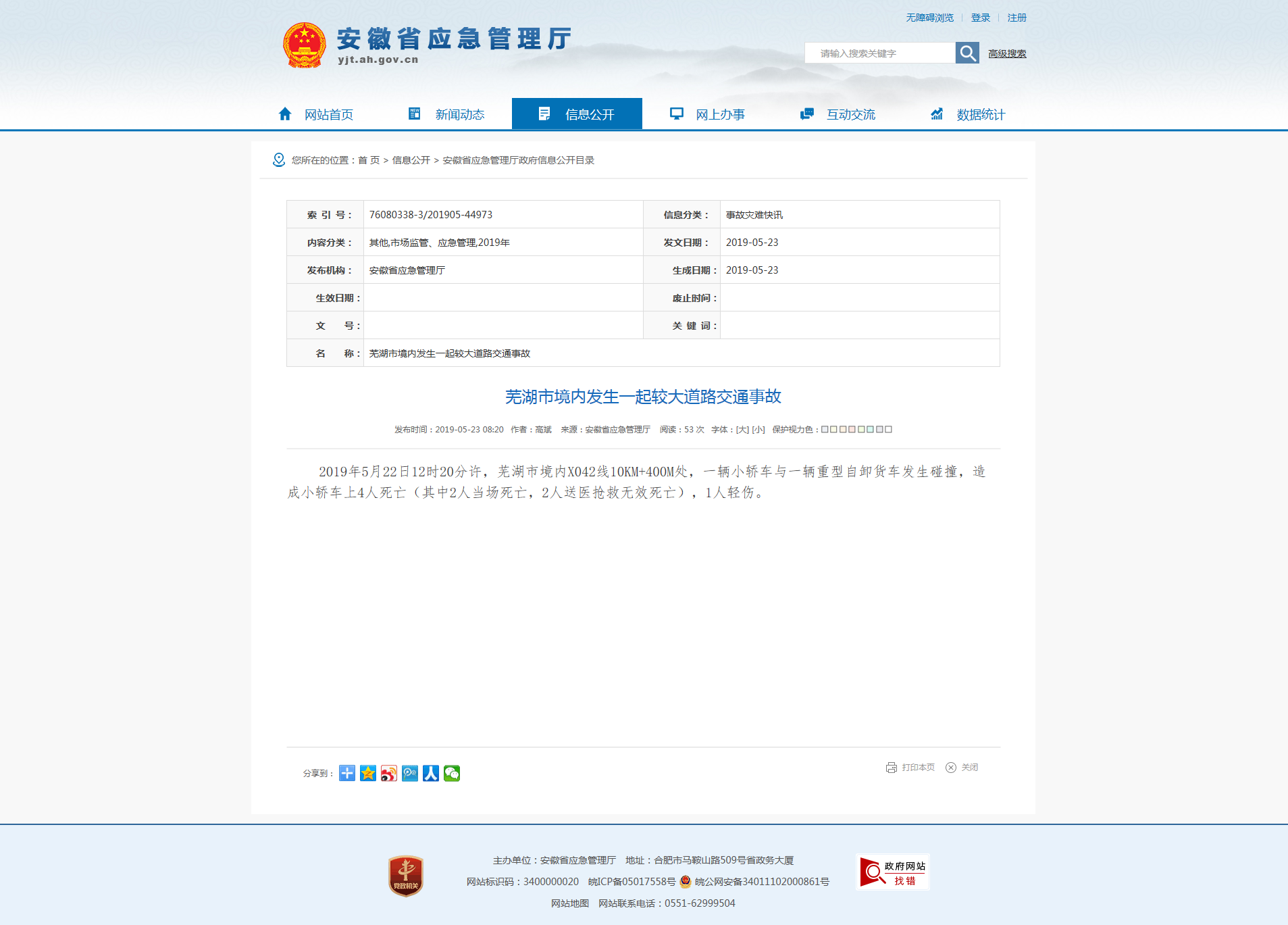The image size is (1288, 925).
Task: Open the 新闻动态 navigation tab
Action: [446, 114]
